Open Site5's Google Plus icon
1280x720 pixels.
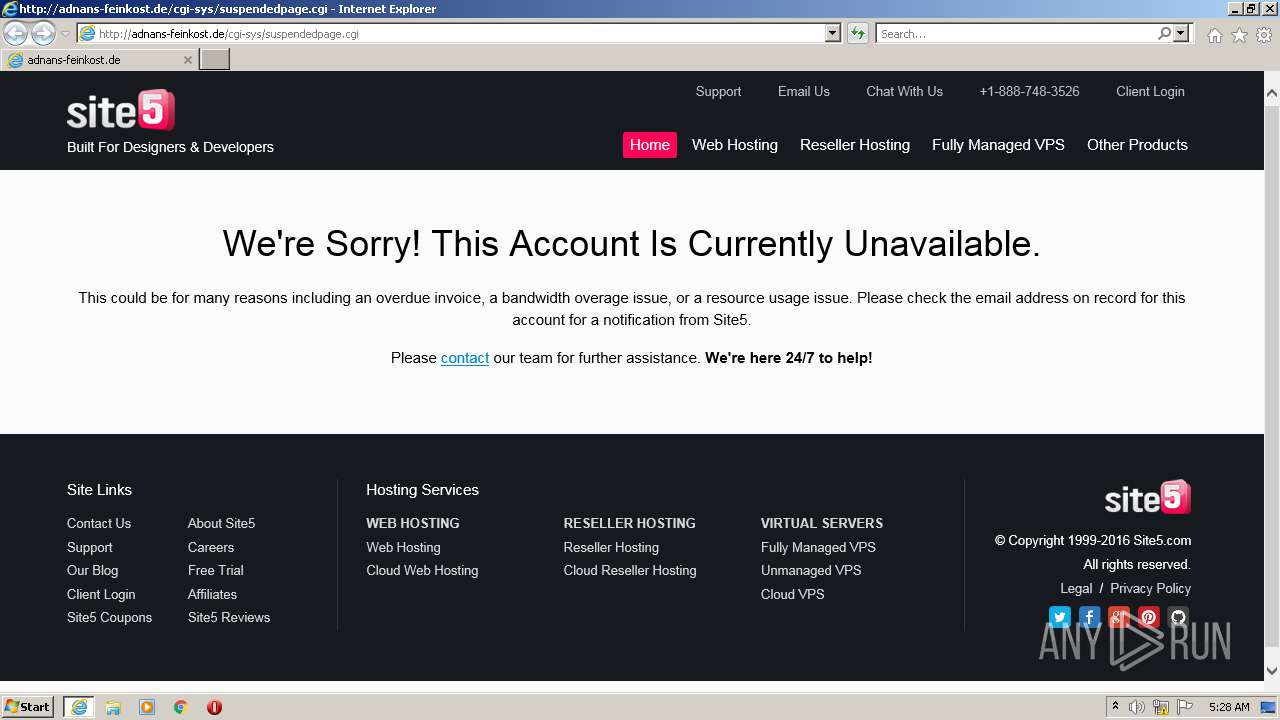(1119, 617)
